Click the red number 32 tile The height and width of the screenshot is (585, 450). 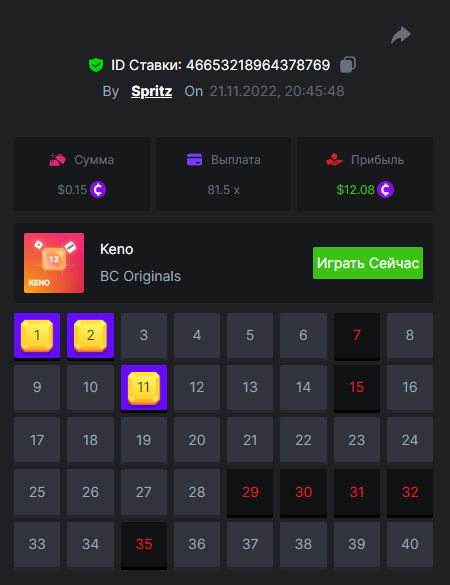[410, 492]
